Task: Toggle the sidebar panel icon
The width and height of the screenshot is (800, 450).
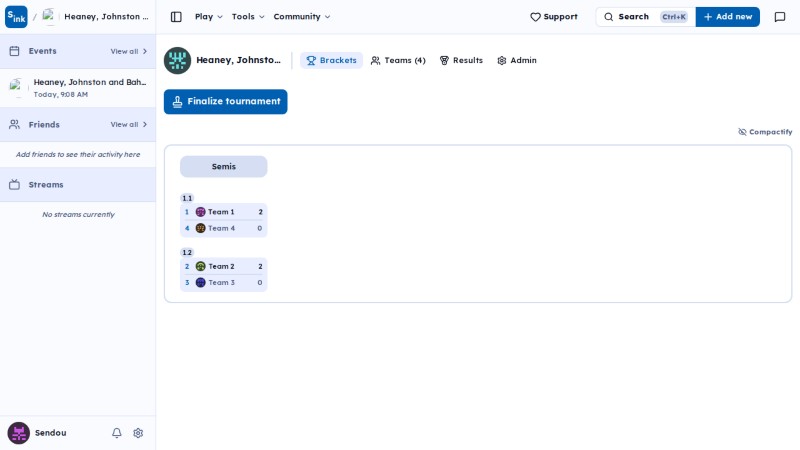Action: tap(176, 17)
